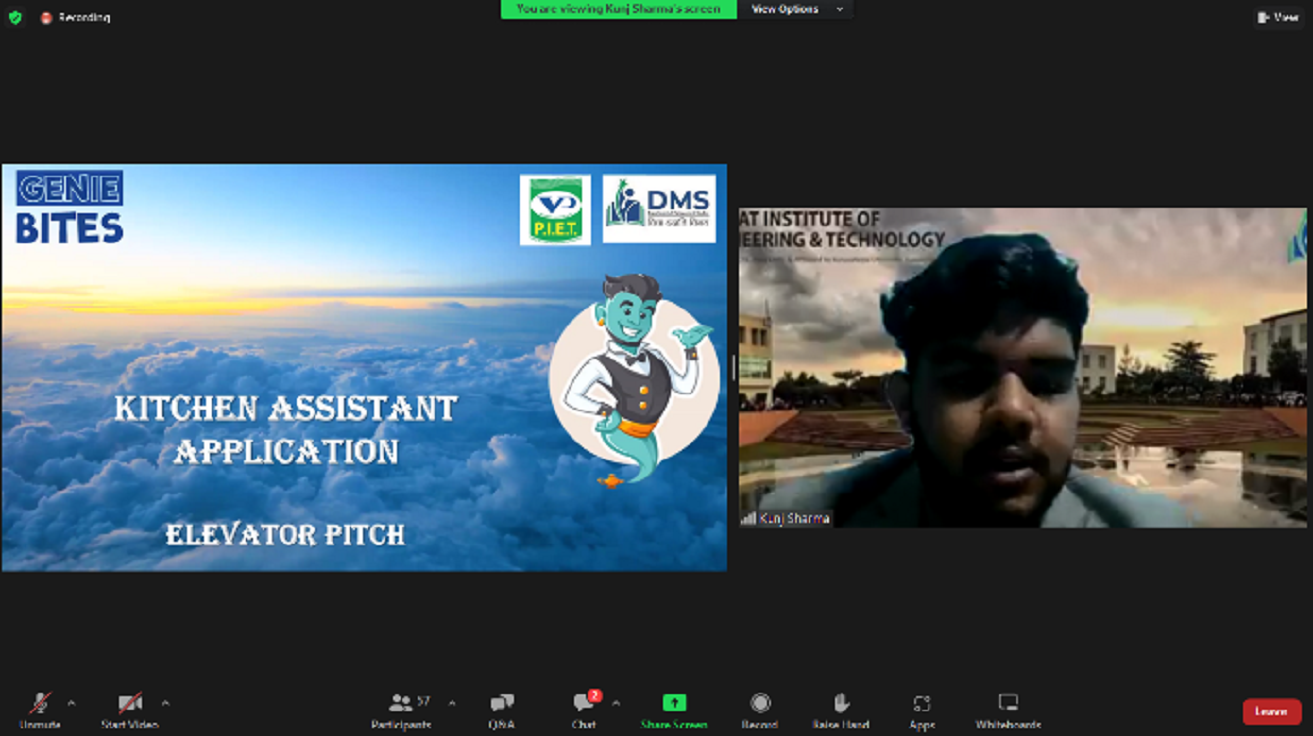Open the View Options dropdown
Viewport: 1313px width, 736px height.
click(x=796, y=9)
